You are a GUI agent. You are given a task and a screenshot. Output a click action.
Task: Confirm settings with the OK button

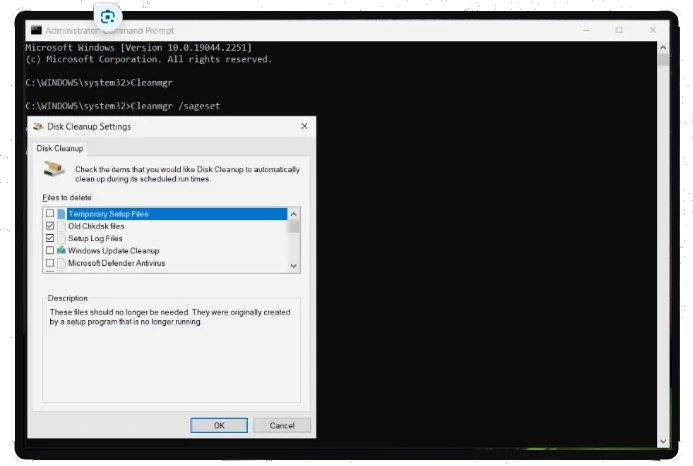pyautogui.click(x=219, y=425)
